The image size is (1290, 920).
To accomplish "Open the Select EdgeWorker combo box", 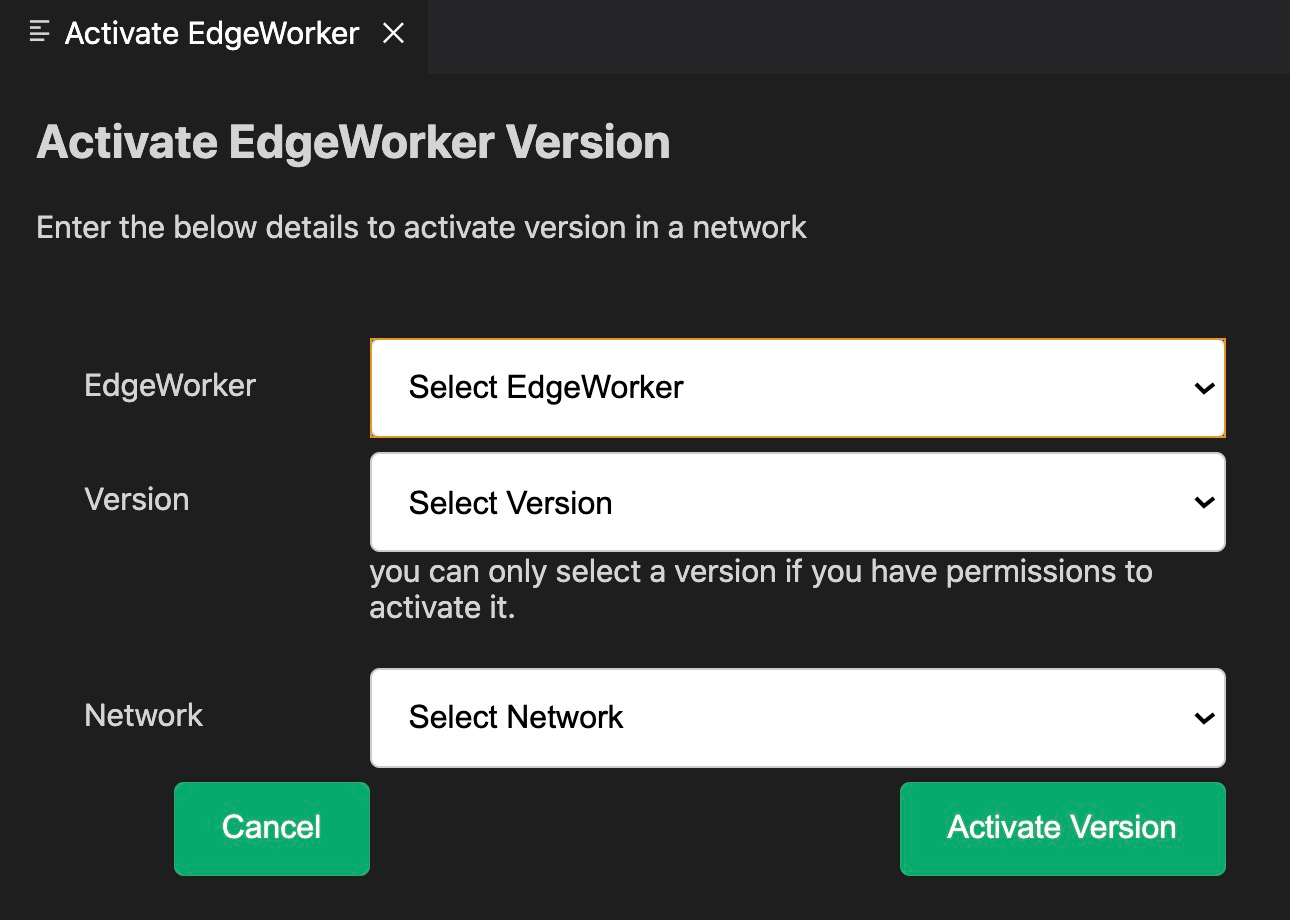I will click(x=798, y=388).
